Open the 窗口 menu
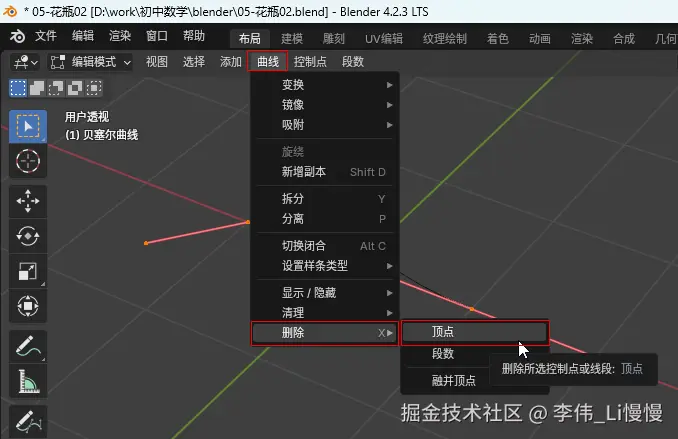The width and height of the screenshot is (678, 439). pos(157,36)
